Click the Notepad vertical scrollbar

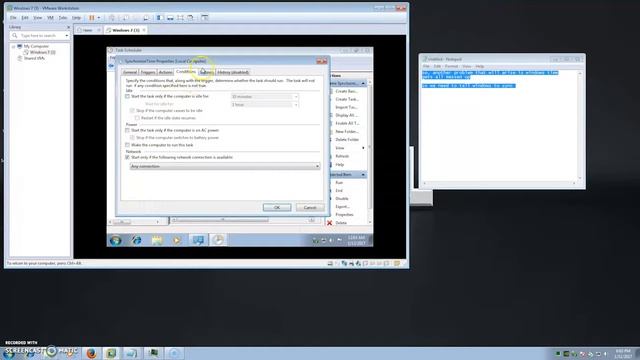coord(580,125)
